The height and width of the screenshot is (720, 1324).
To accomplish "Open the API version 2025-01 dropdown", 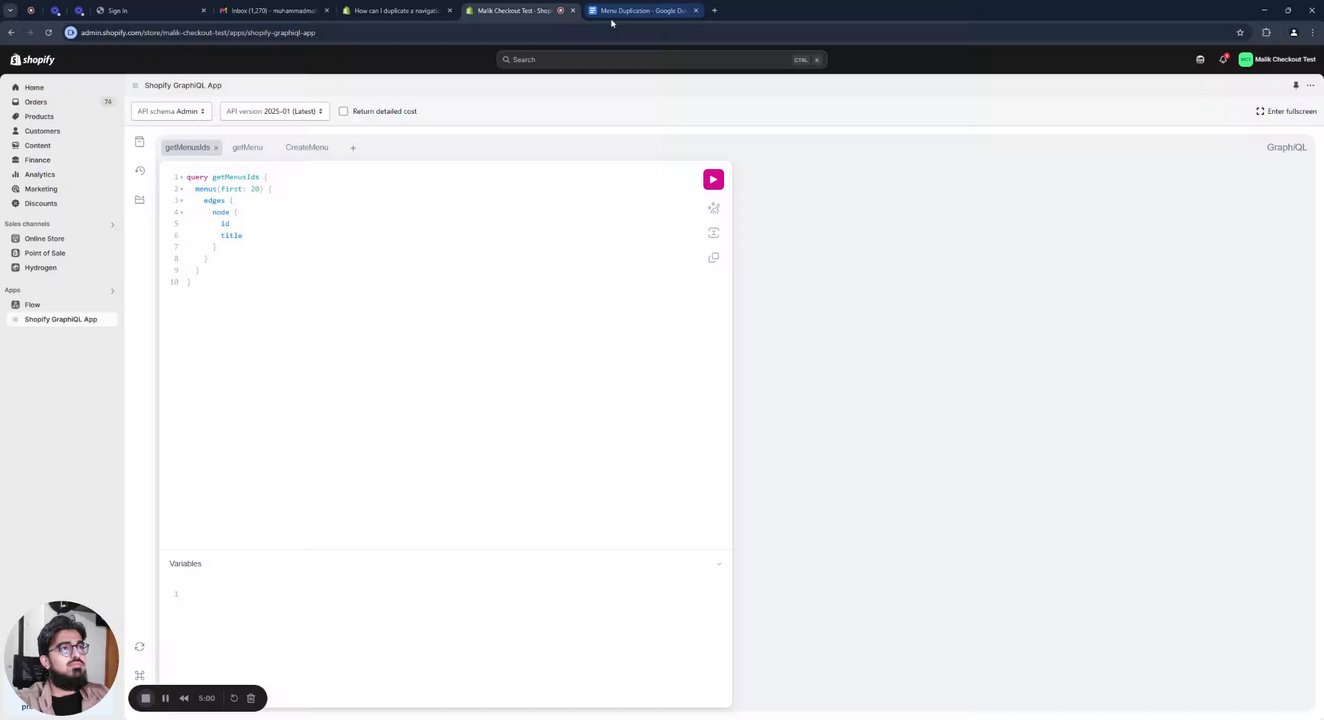I will pos(274,111).
